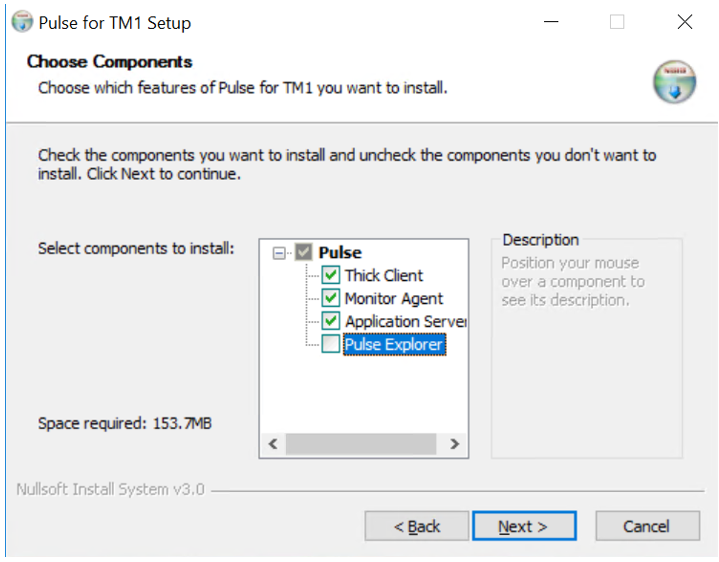Select the Application Server tree label
Viewport: 719px width, 562px height.
[404, 321]
